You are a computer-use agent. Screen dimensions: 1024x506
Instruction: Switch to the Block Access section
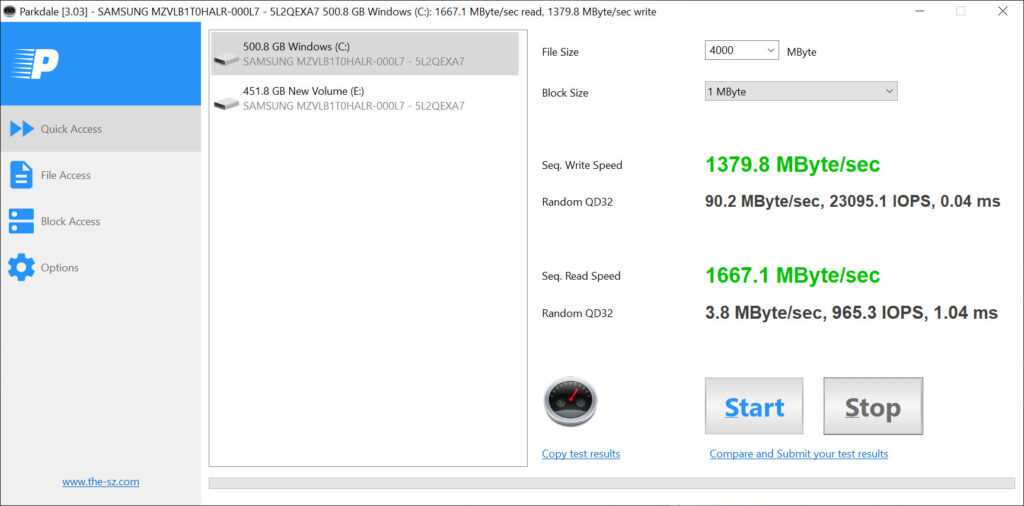(101, 221)
